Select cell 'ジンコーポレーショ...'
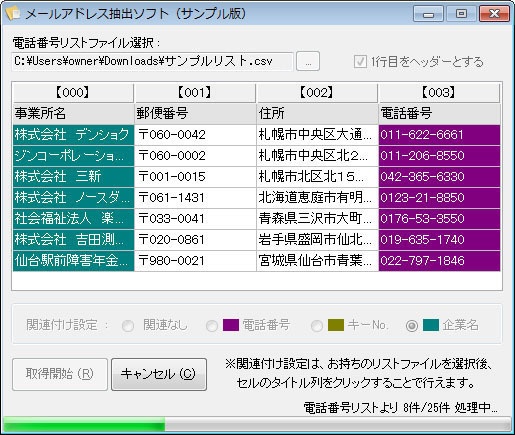Image resolution: width=515 pixels, height=435 pixels. tap(73, 156)
